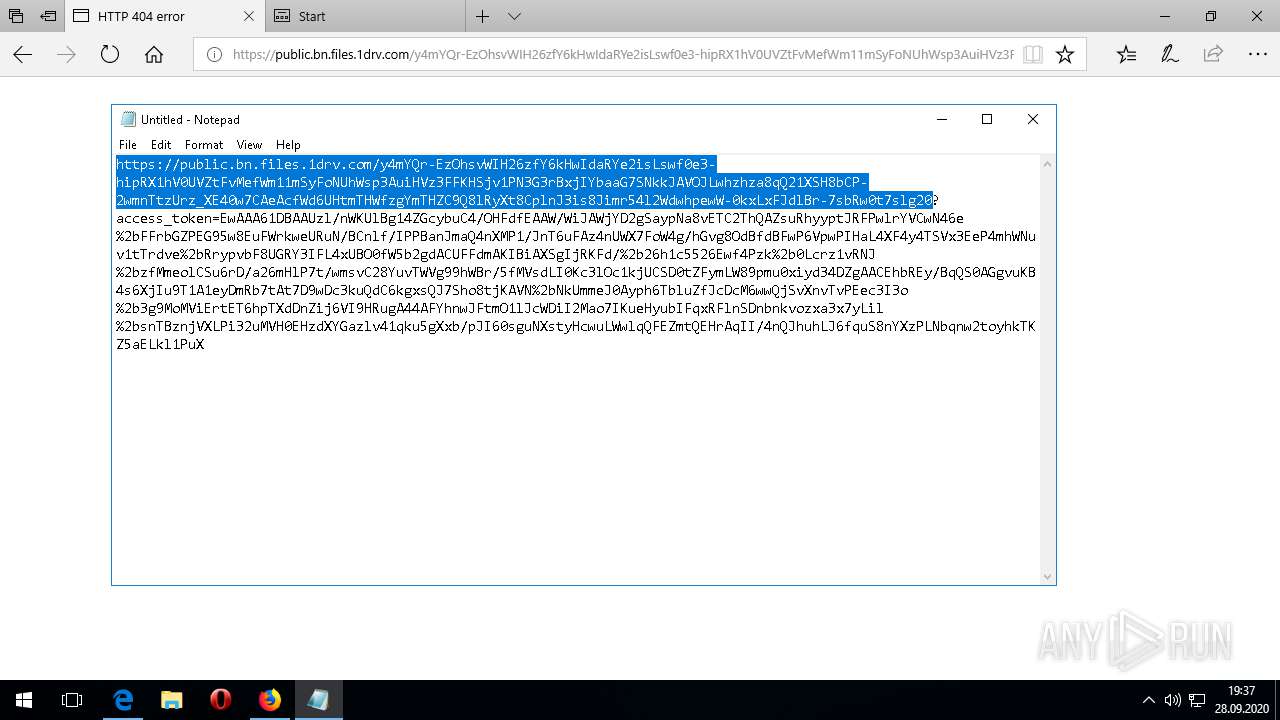
Task: Go forward in Edge browser
Action: (x=66, y=55)
